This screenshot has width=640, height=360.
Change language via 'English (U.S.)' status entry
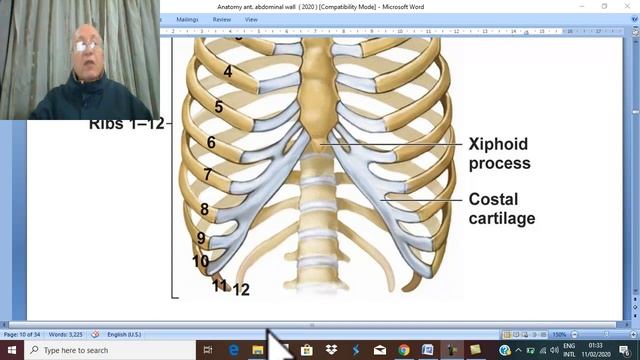coord(124,335)
